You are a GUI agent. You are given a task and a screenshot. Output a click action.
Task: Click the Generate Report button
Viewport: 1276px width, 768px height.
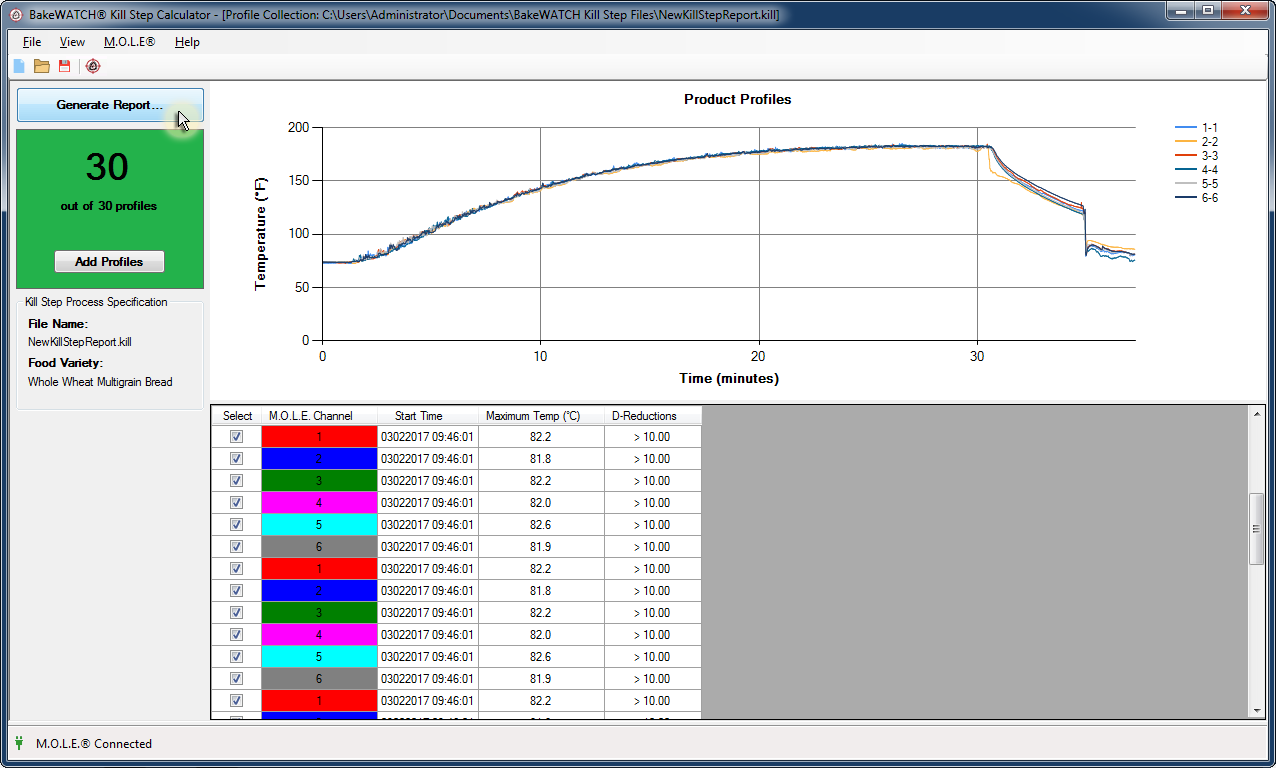[x=110, y=105]
